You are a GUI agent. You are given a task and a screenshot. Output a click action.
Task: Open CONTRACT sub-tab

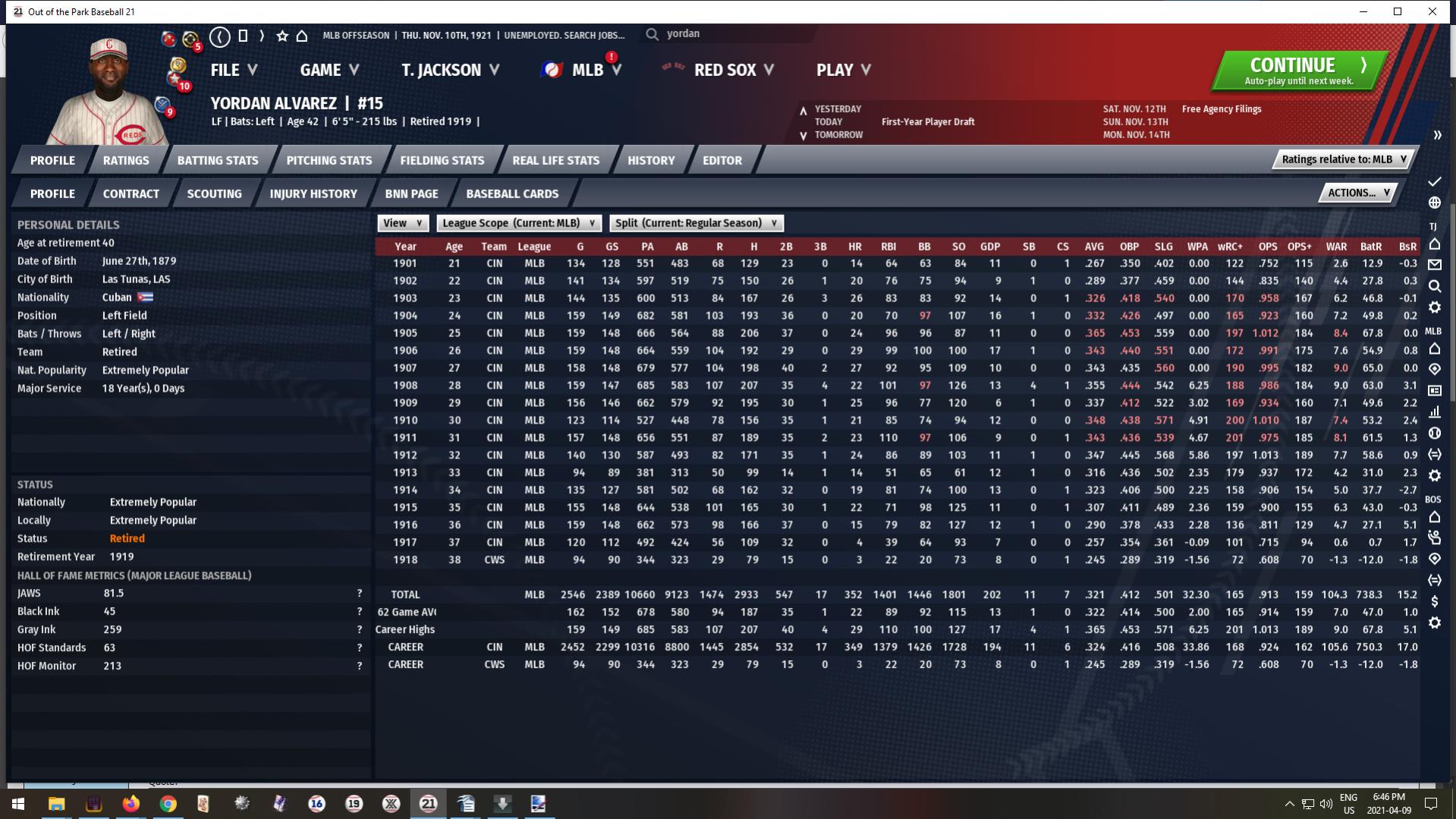coord(131,194)
